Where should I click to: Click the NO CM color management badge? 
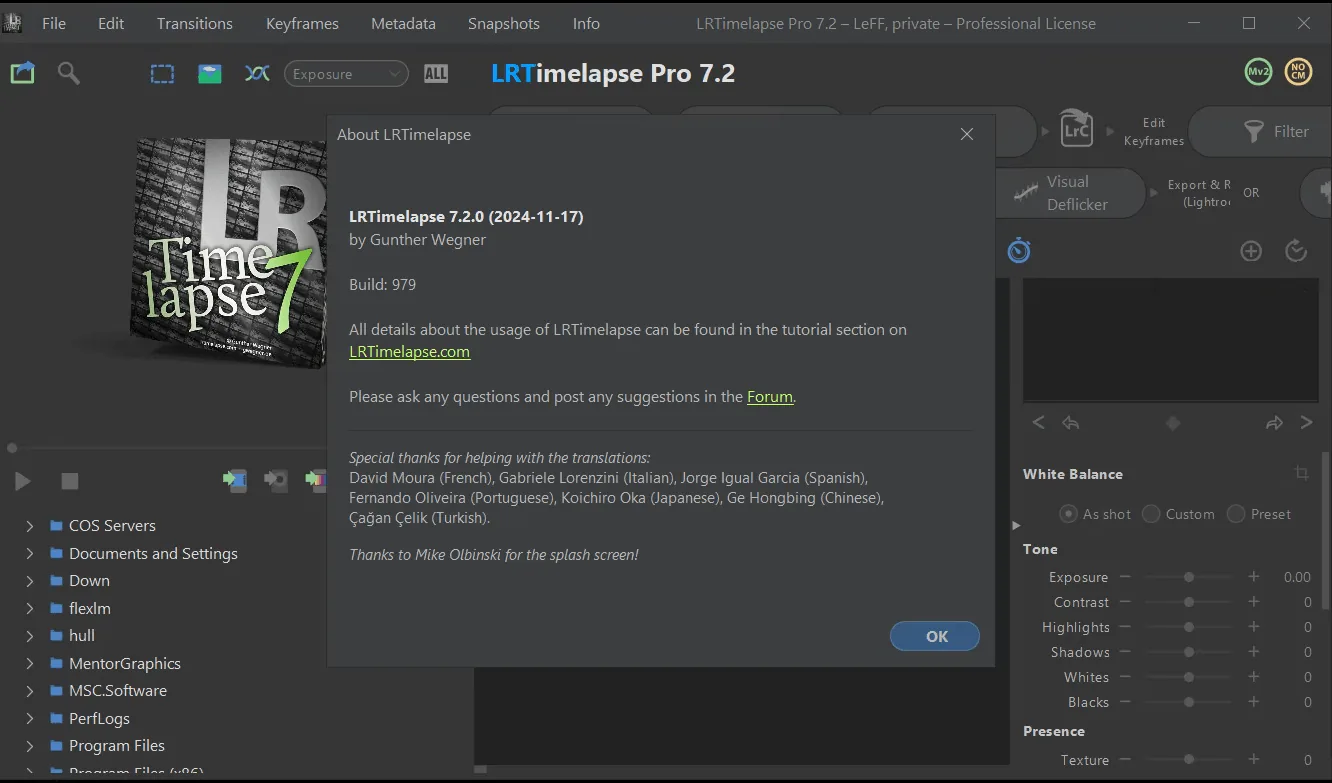point(1298,72)
